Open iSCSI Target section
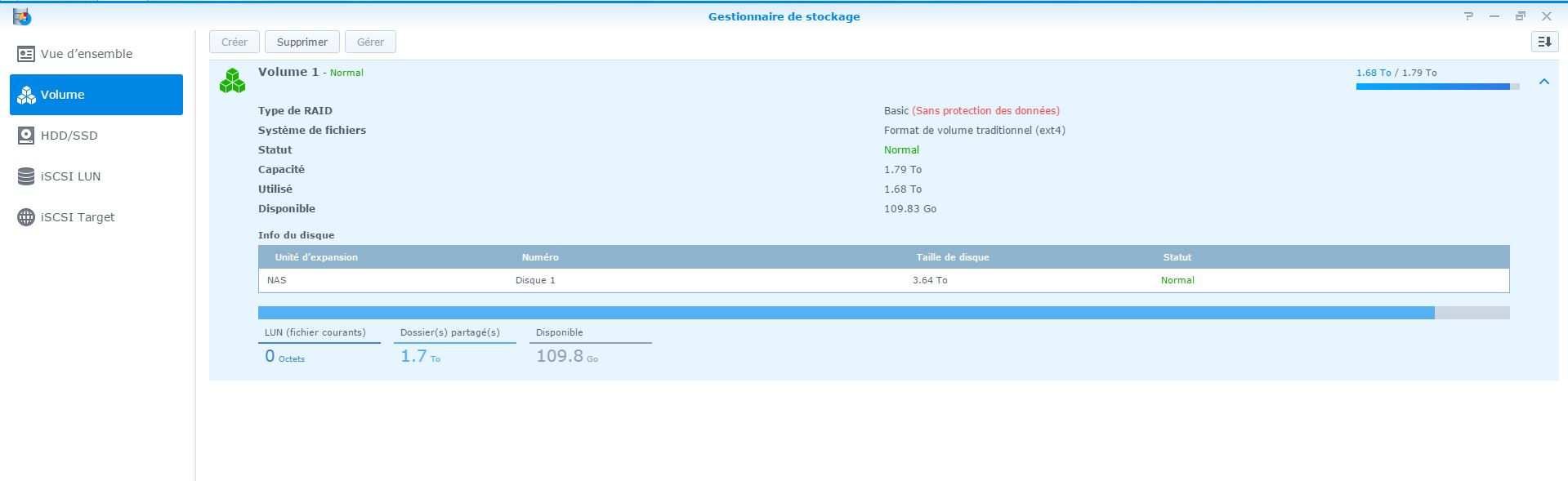This screenshot has height=481, width=1568. click(96, 217)
